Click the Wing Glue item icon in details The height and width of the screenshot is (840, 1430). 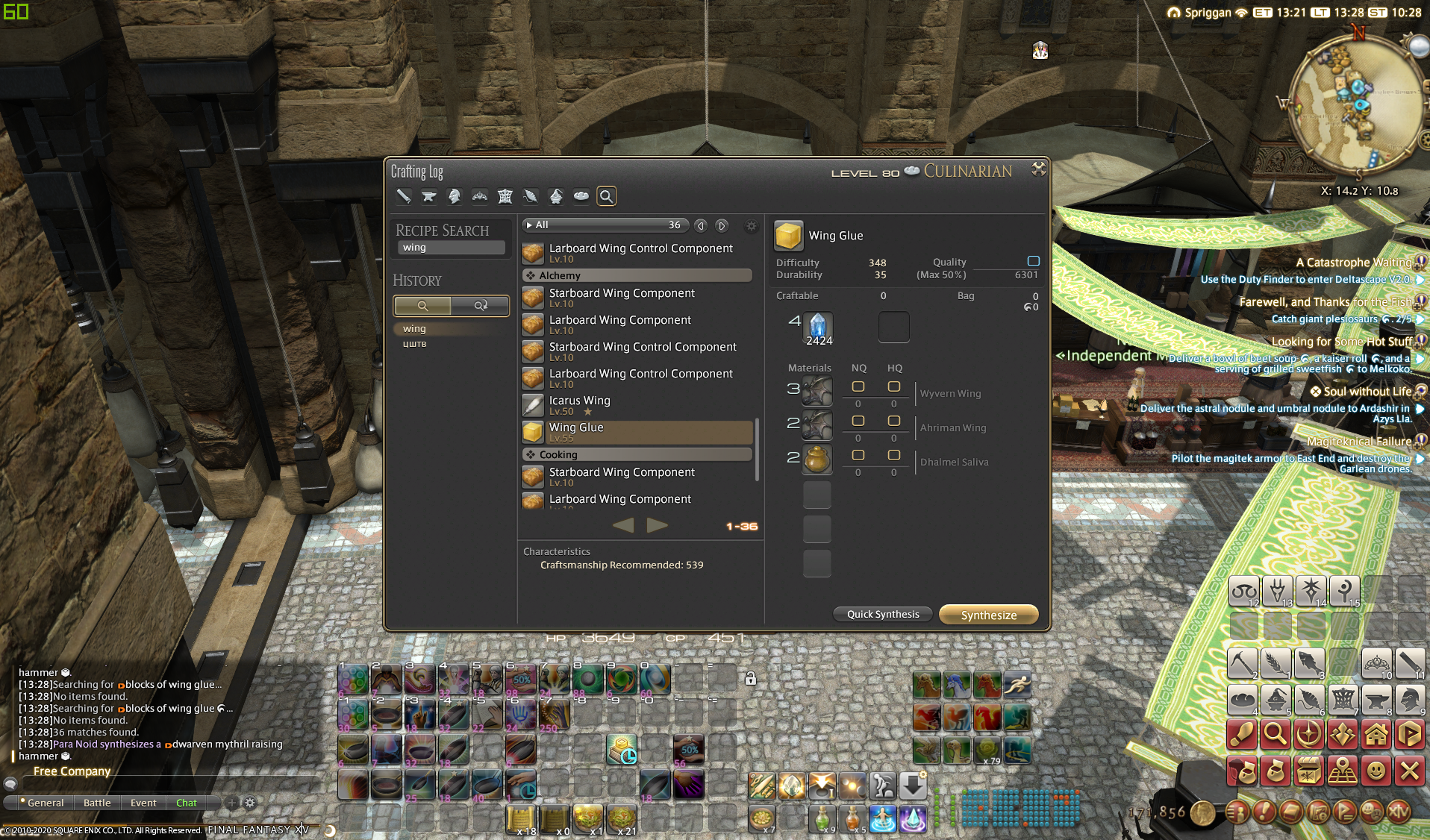coord(788,235)
